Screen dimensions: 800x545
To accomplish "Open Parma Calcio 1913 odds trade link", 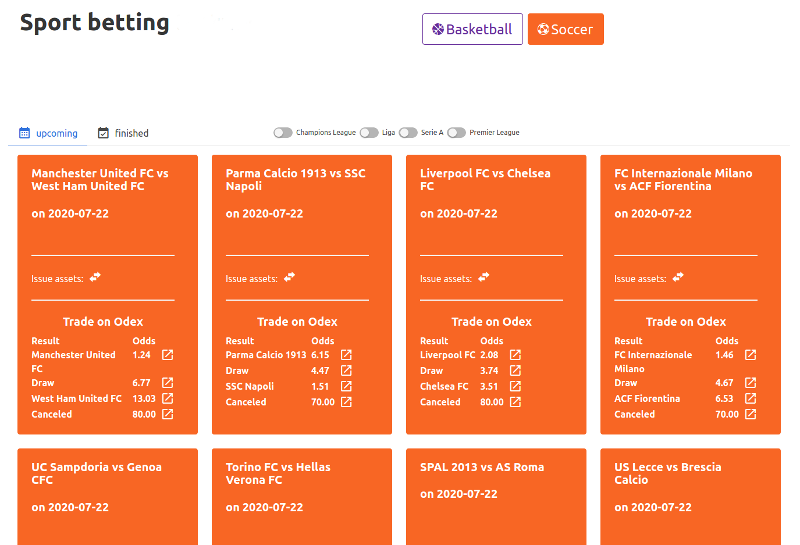I will click(346, 355).
